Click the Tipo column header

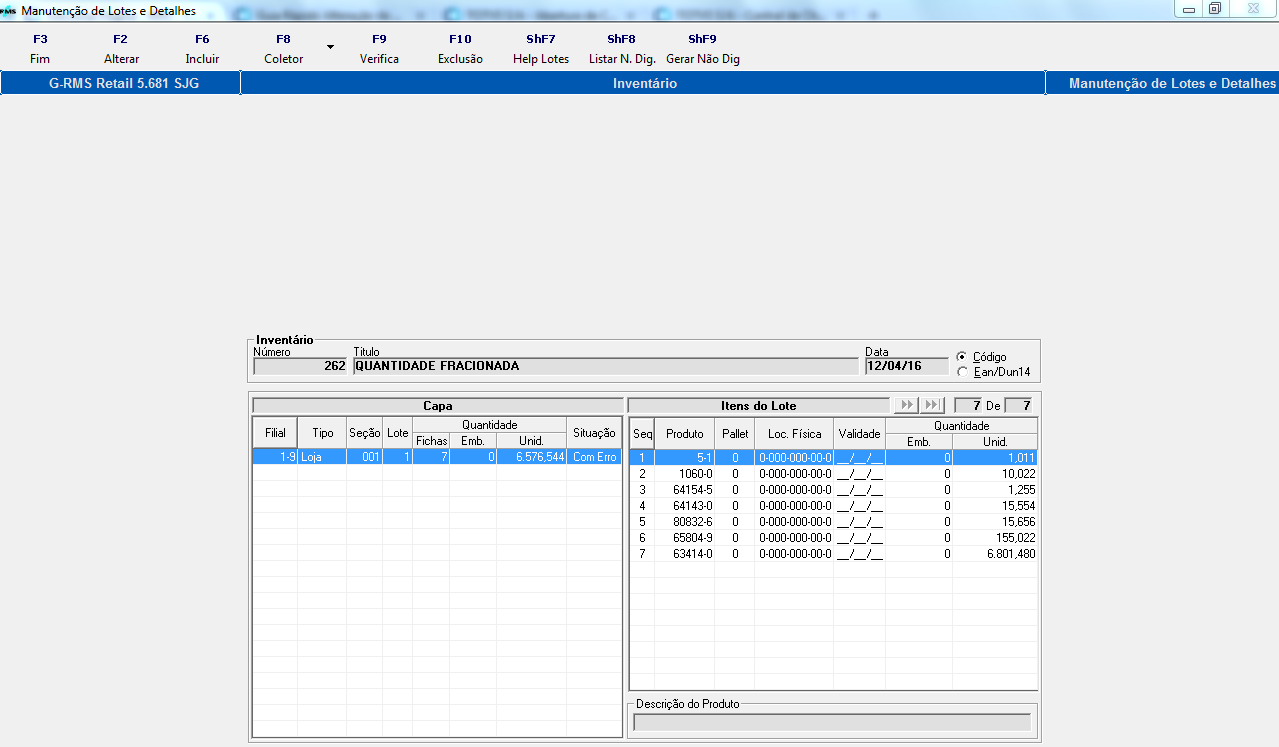click(x=322, y=433)
